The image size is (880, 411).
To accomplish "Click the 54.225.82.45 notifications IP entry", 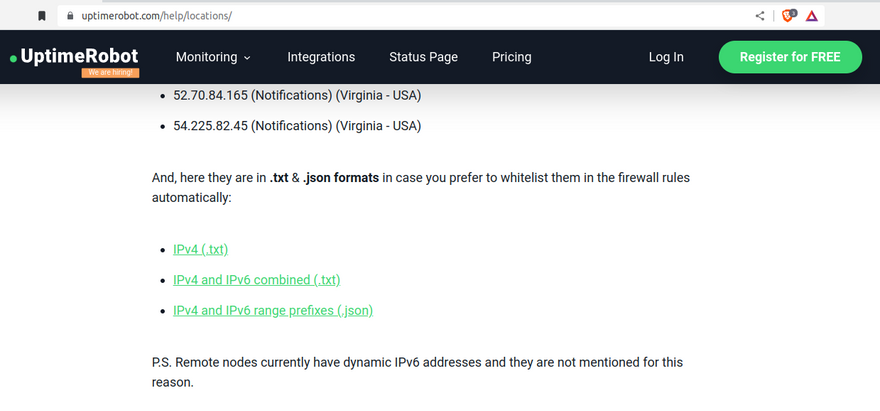I will click(x=297, y=126).
